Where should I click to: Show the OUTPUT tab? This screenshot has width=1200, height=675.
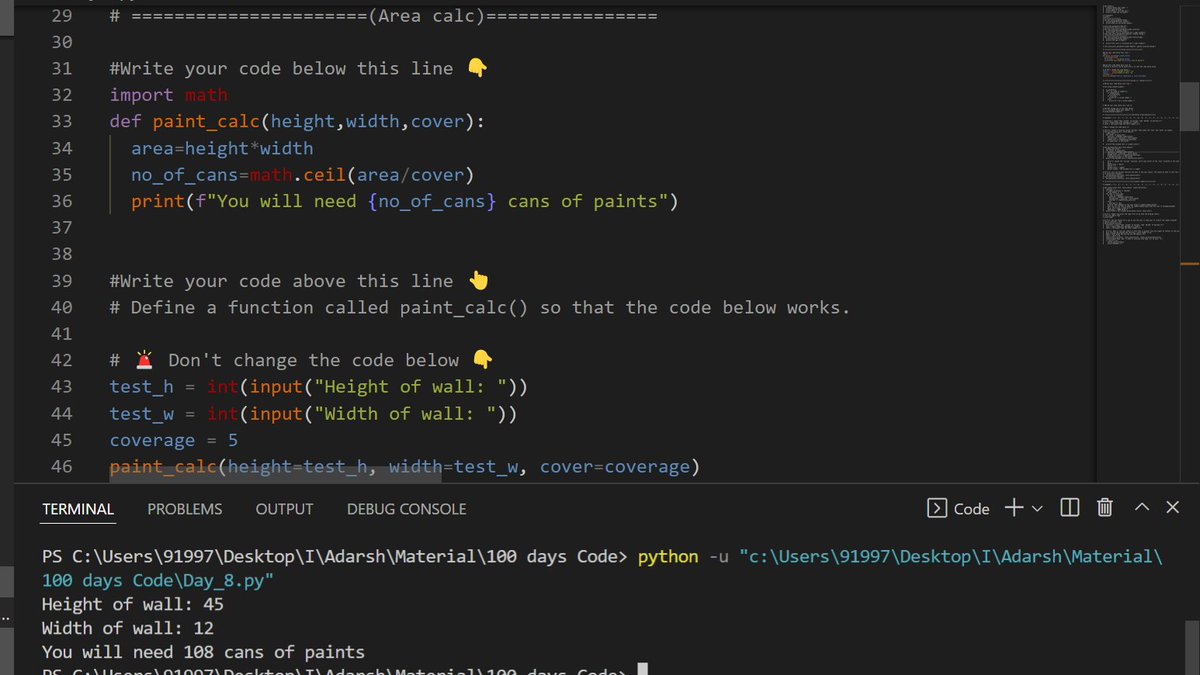(284, 509)
